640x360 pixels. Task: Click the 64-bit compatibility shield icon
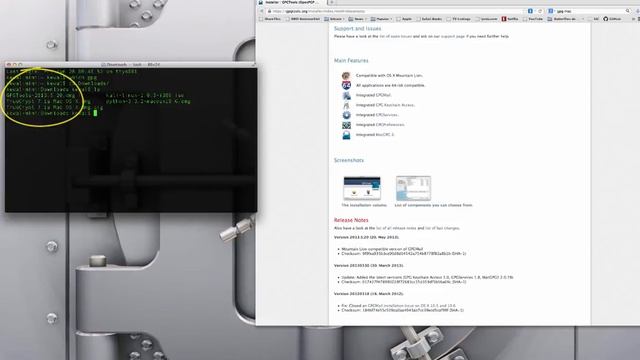tap(346, 85)
